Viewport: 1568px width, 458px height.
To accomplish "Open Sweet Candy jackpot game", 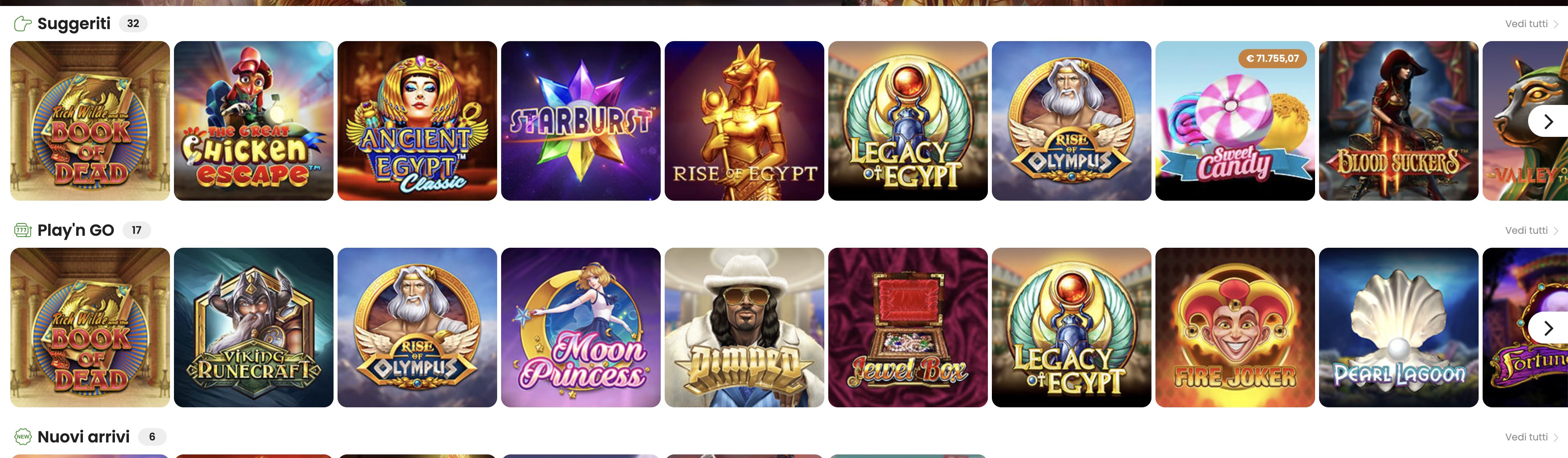I will coord(1235,120).
